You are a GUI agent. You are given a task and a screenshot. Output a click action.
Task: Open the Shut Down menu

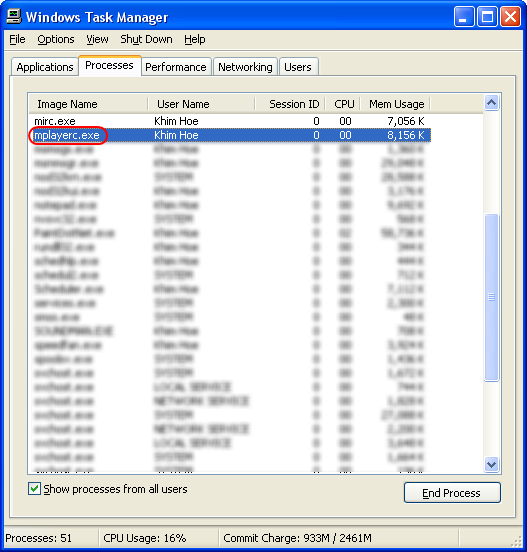tap(146, 39)
